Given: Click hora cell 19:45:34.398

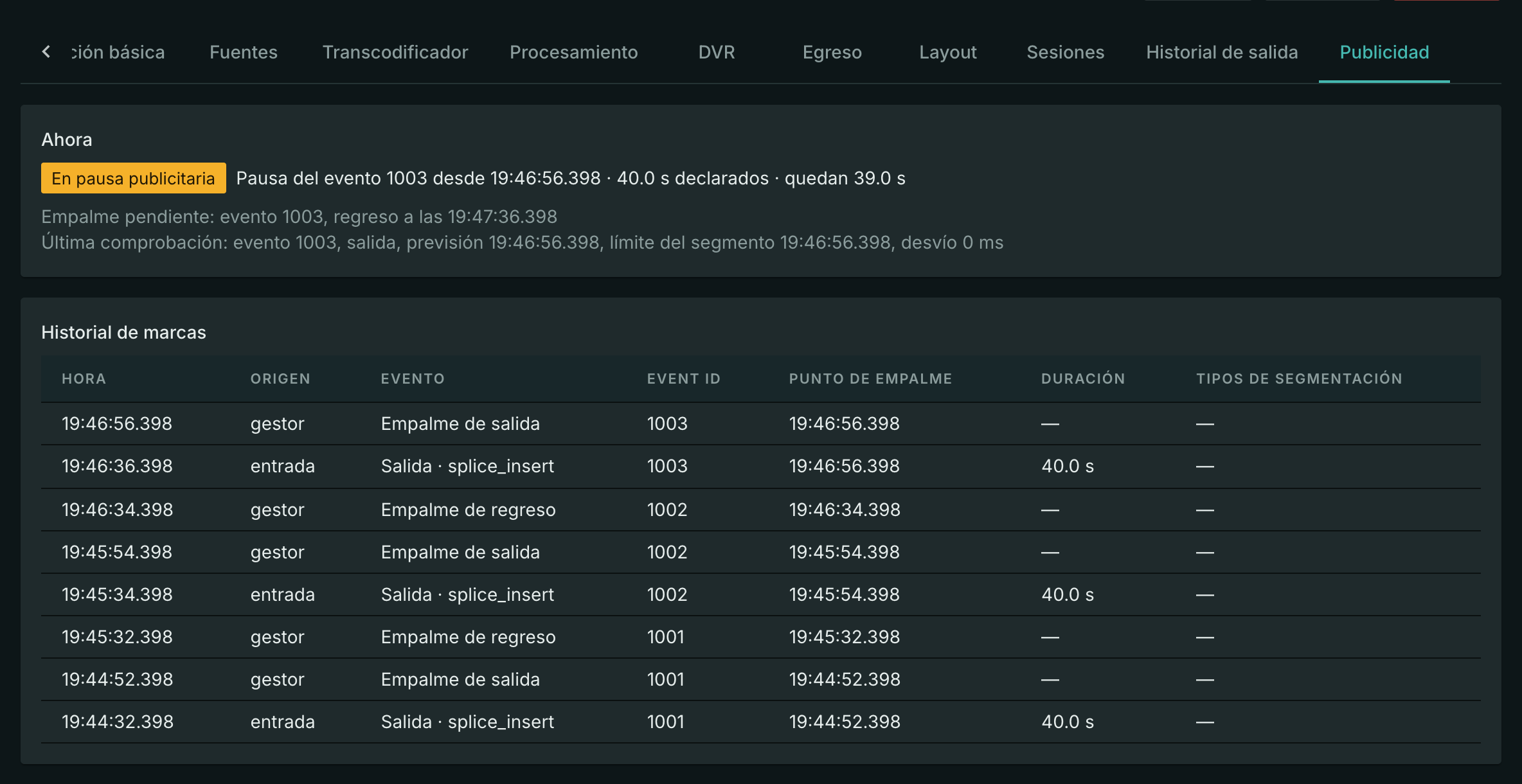Looking at the screenshot, I should coord(117,594).
